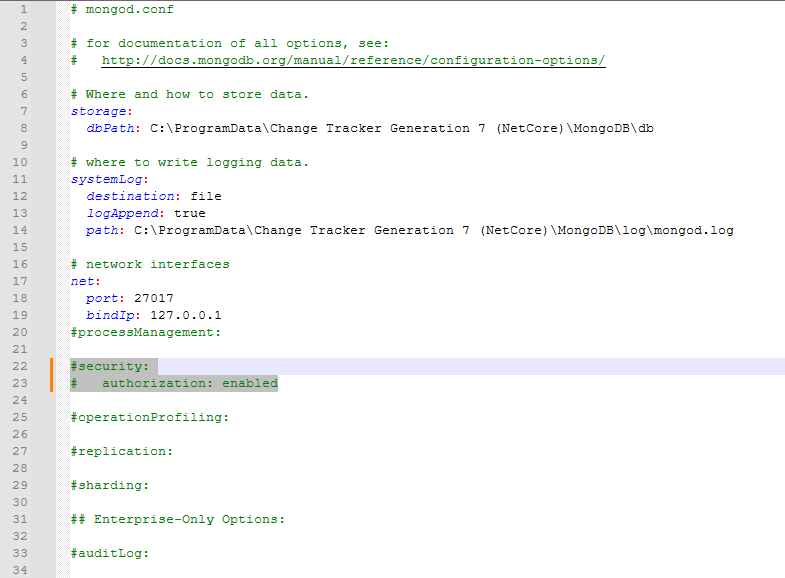Viewport: 785px width, 578px height.
Task: Click the storage section key
Action: [x=99, y=112]
